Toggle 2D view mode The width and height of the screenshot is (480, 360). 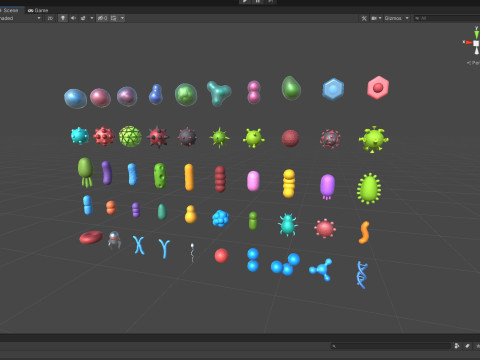[x=50, y=18]
